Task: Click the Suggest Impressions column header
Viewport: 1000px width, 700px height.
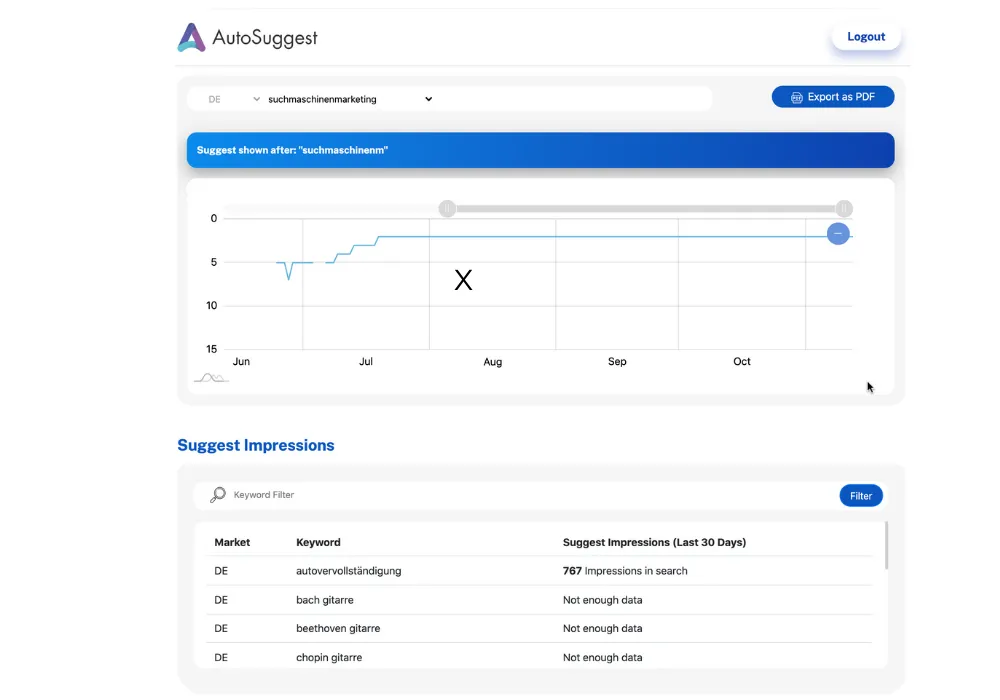Action: (x=654, y=543)
